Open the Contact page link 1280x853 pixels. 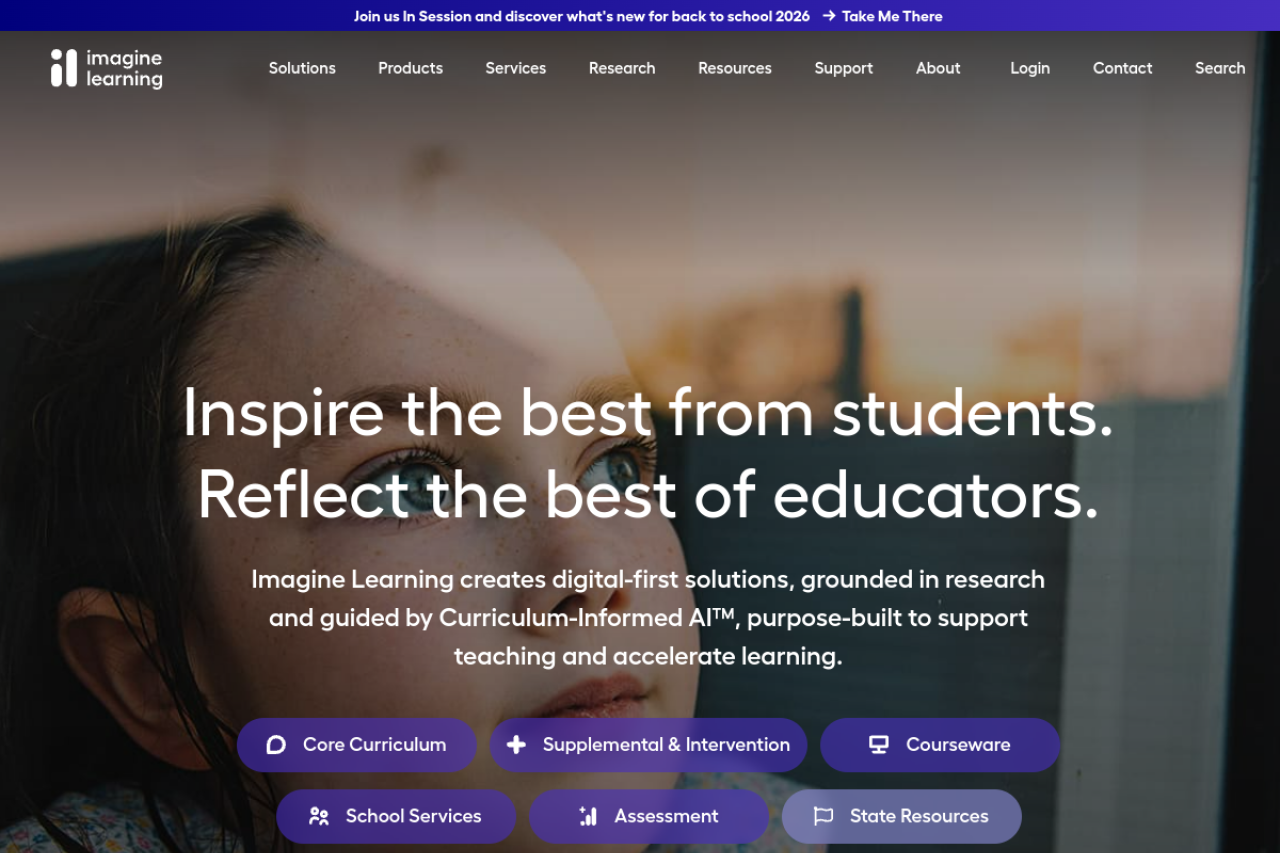[1122, 68]
